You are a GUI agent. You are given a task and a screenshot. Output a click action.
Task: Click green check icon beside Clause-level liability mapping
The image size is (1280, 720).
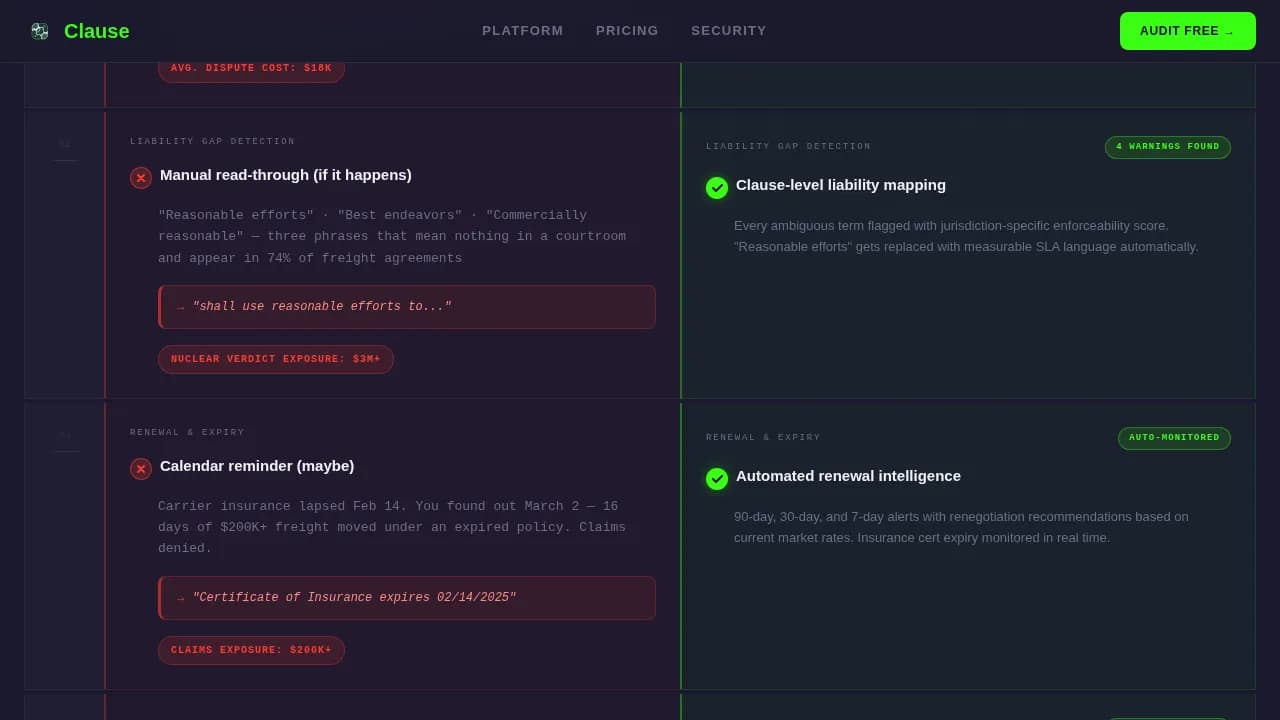pos(717,188)
